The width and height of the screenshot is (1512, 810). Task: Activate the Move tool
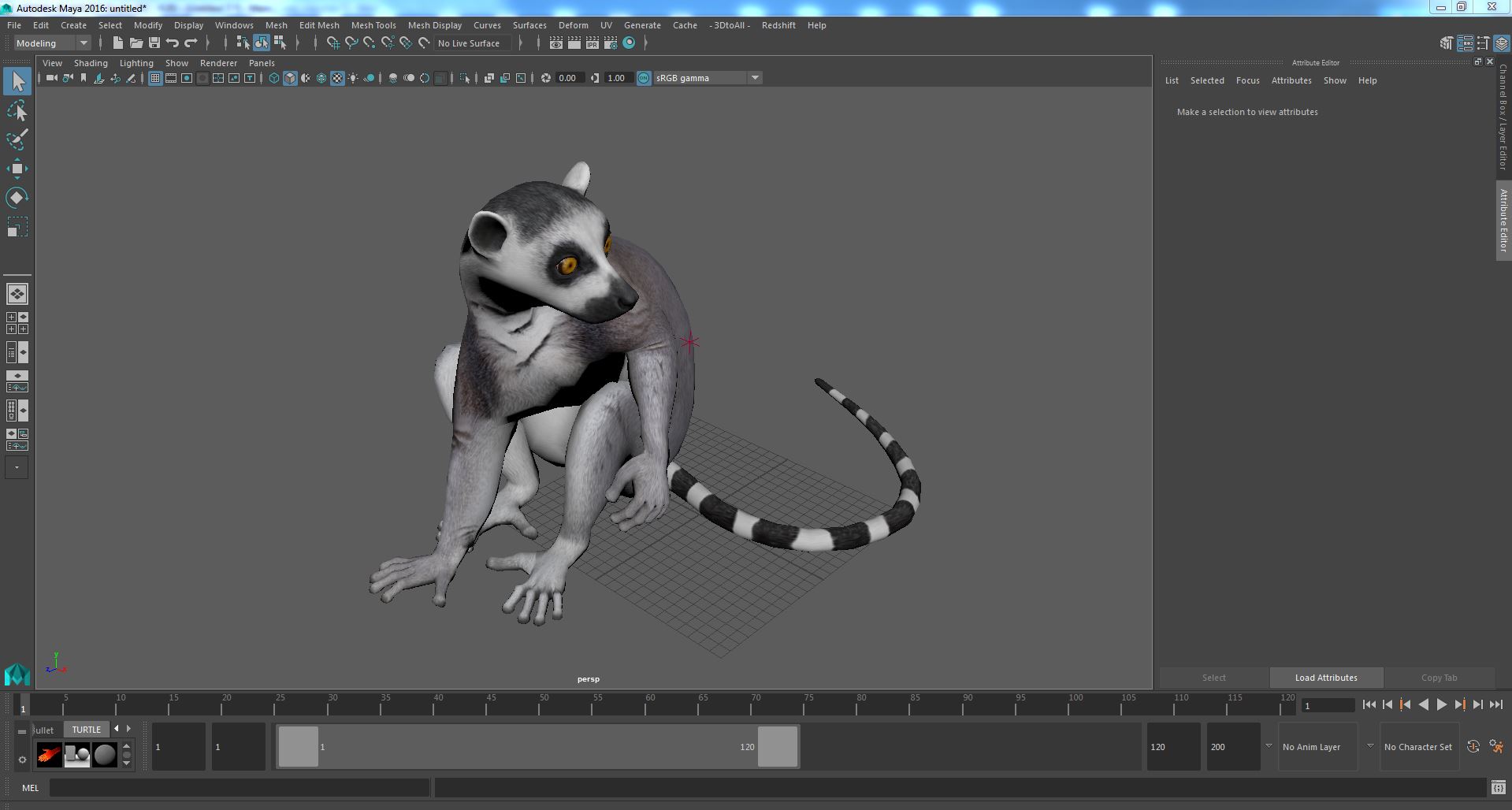point(17,169)
